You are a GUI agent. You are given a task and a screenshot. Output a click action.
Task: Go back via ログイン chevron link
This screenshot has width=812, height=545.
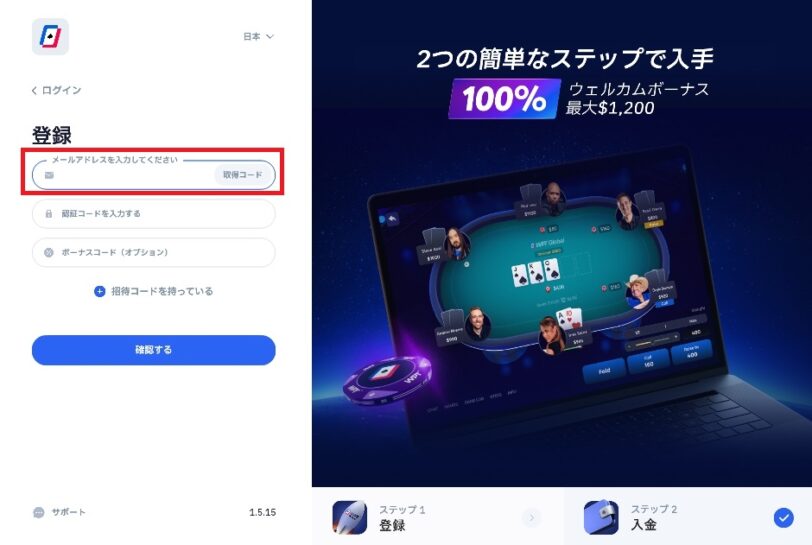coord(56,90)
